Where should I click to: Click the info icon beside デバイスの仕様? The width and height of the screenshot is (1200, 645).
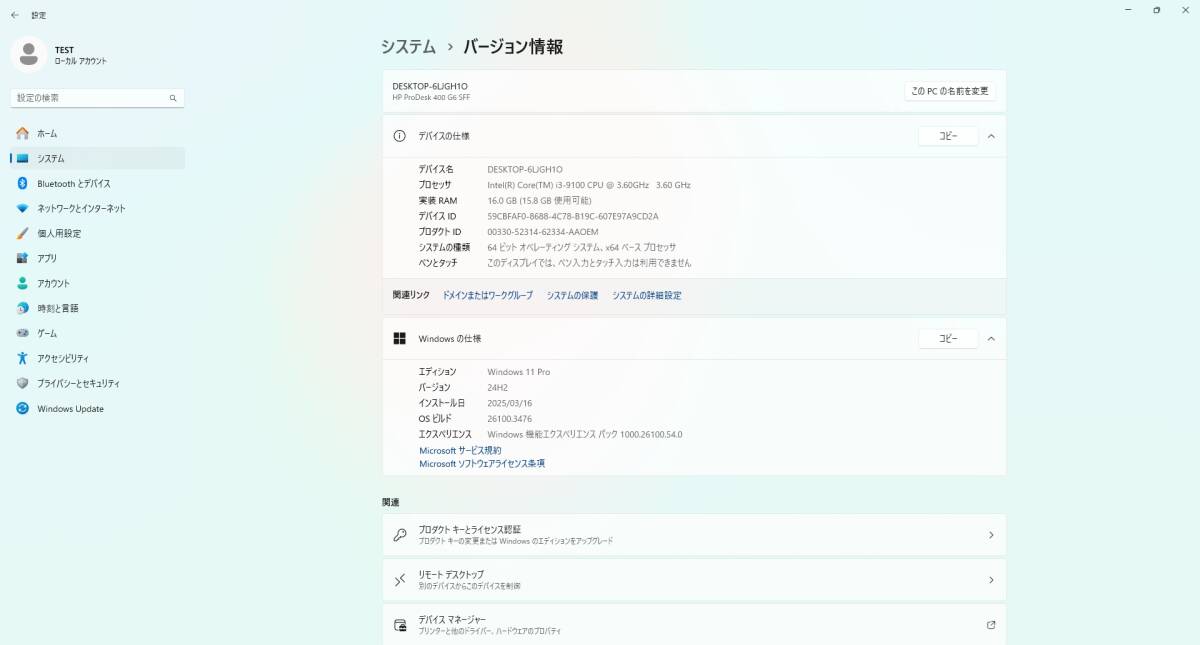[399, 136]
